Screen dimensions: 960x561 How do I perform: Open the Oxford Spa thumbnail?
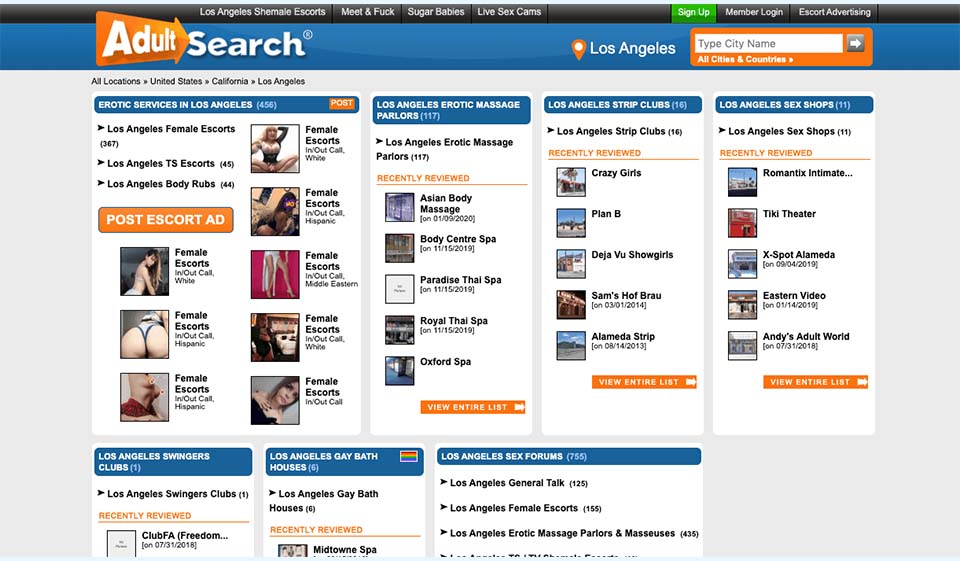[x=399, y=371]
